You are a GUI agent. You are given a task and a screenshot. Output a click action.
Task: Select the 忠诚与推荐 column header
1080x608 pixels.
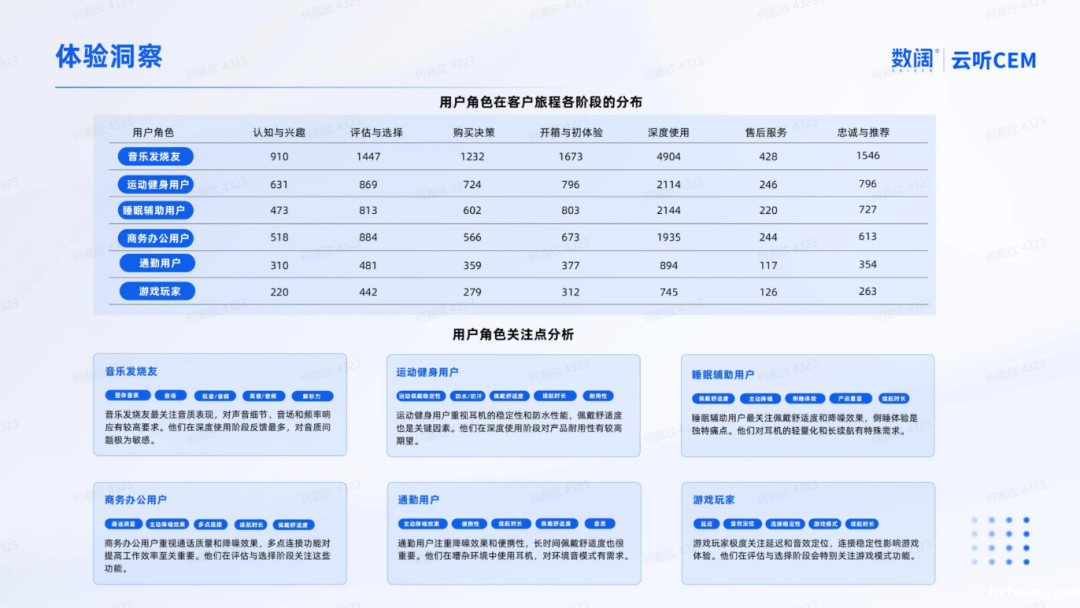(x=866, y=133)
